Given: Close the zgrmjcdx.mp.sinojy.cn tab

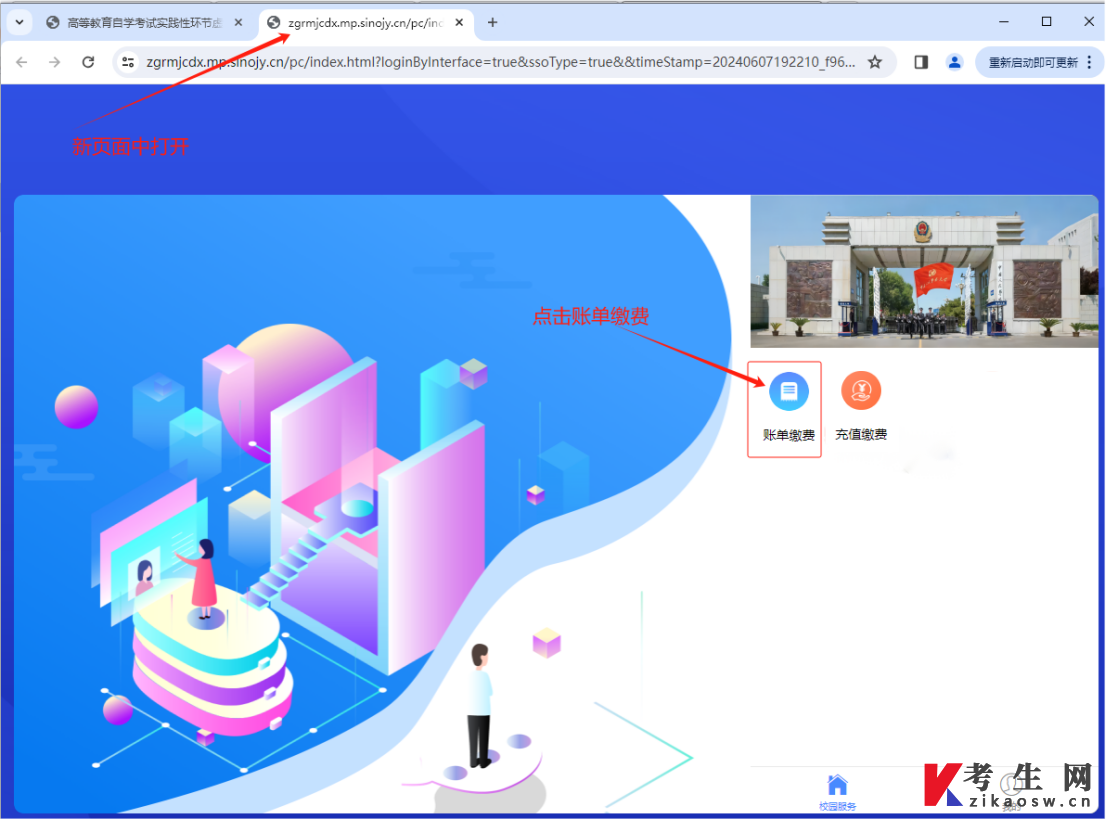Looking at the screenshot, I should point(459,23).
